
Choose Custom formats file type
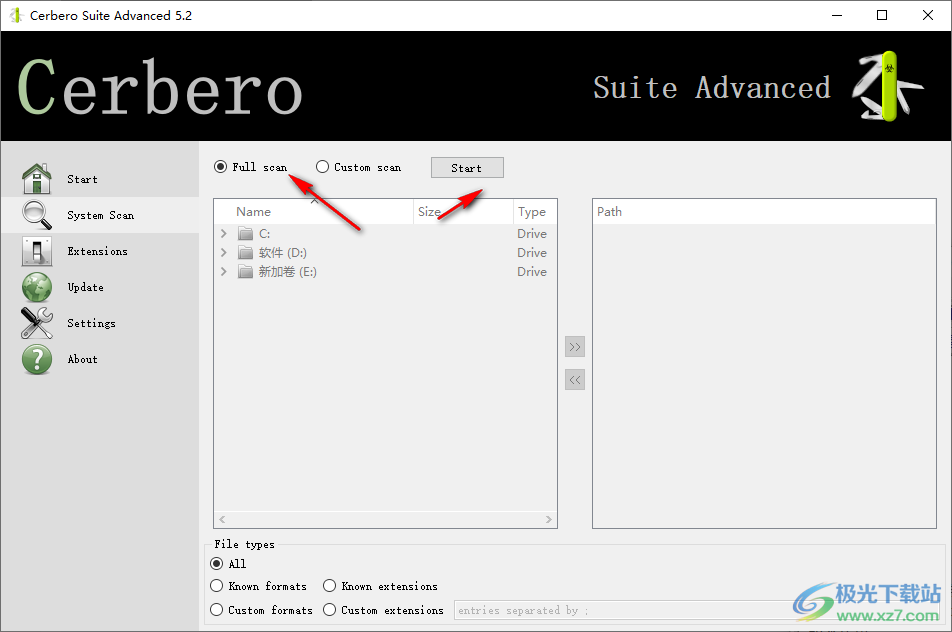[x=216, y=609]
